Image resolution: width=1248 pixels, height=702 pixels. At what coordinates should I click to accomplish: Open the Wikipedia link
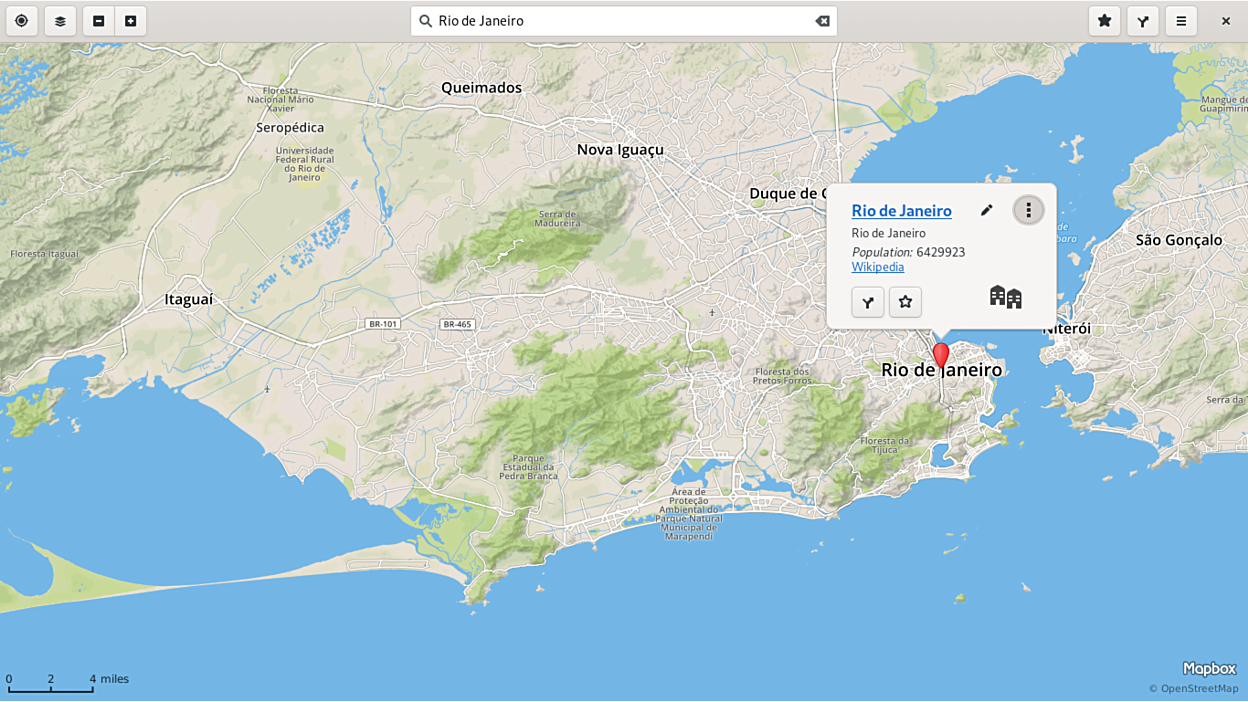pos(877,267)
